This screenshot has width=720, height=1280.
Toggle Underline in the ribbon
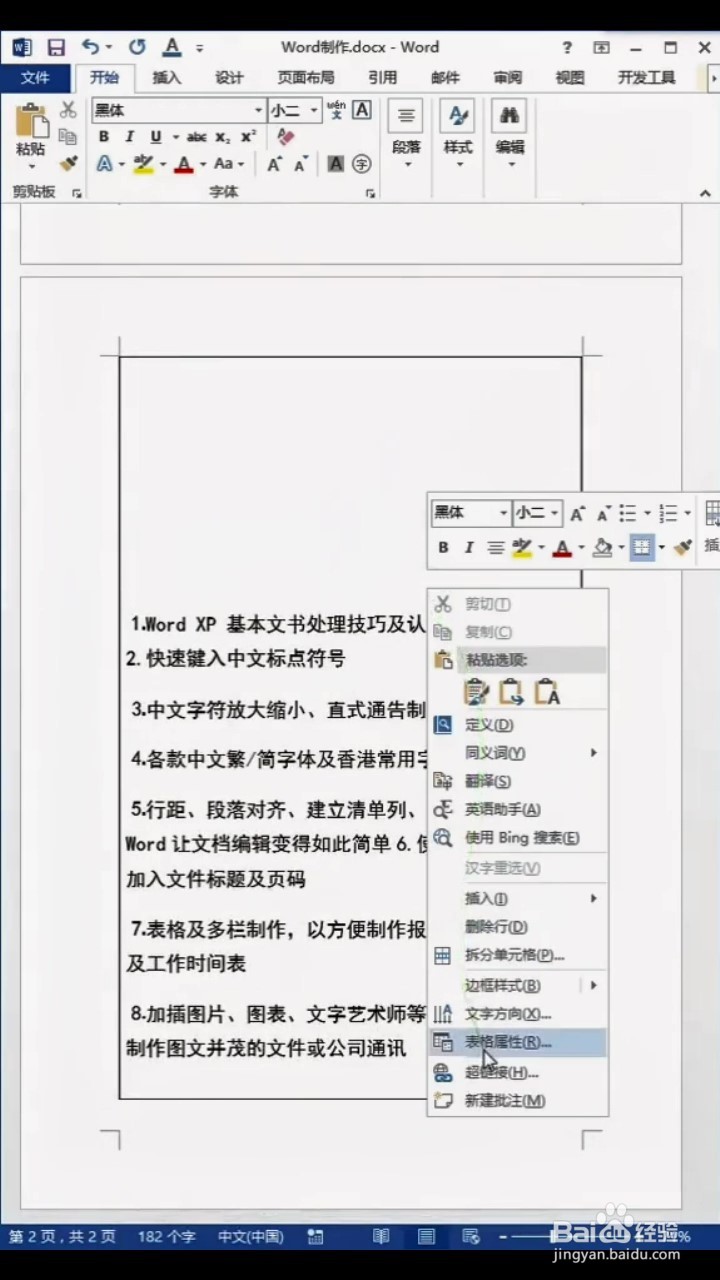155,137
